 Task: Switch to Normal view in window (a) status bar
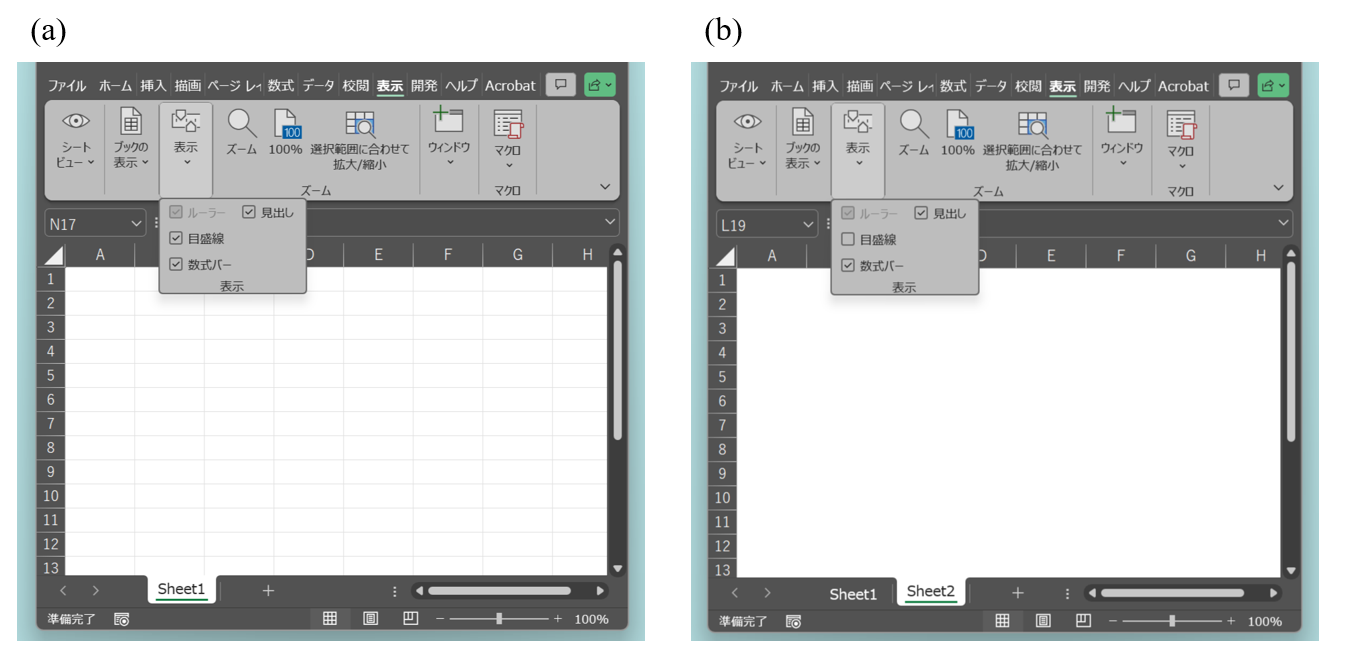(x=329, y=619)
